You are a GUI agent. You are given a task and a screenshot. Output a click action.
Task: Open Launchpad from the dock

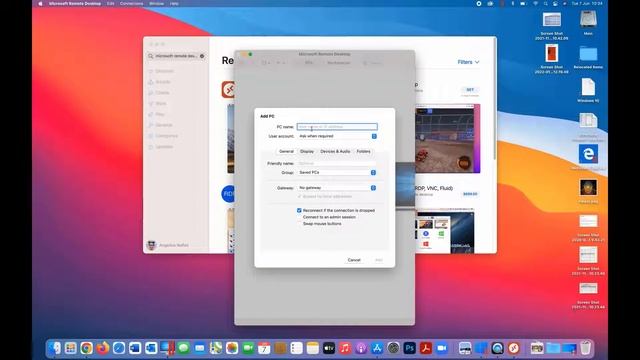click(70, 348)
